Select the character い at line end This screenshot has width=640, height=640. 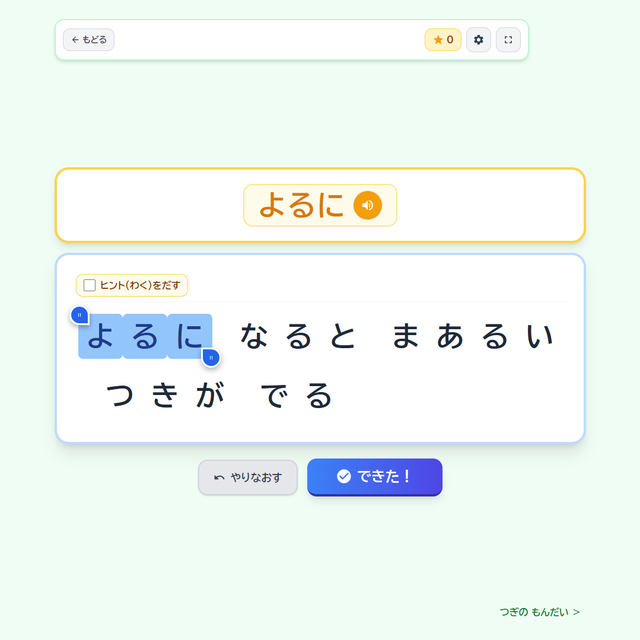coord(540,336)
